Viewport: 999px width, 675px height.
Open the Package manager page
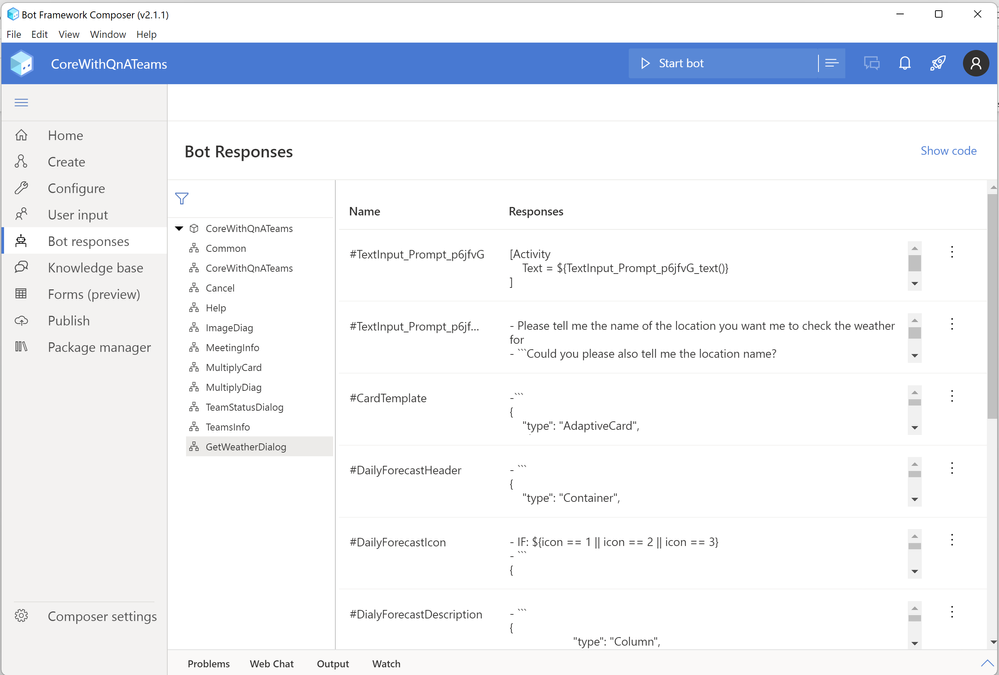[99, 347]
